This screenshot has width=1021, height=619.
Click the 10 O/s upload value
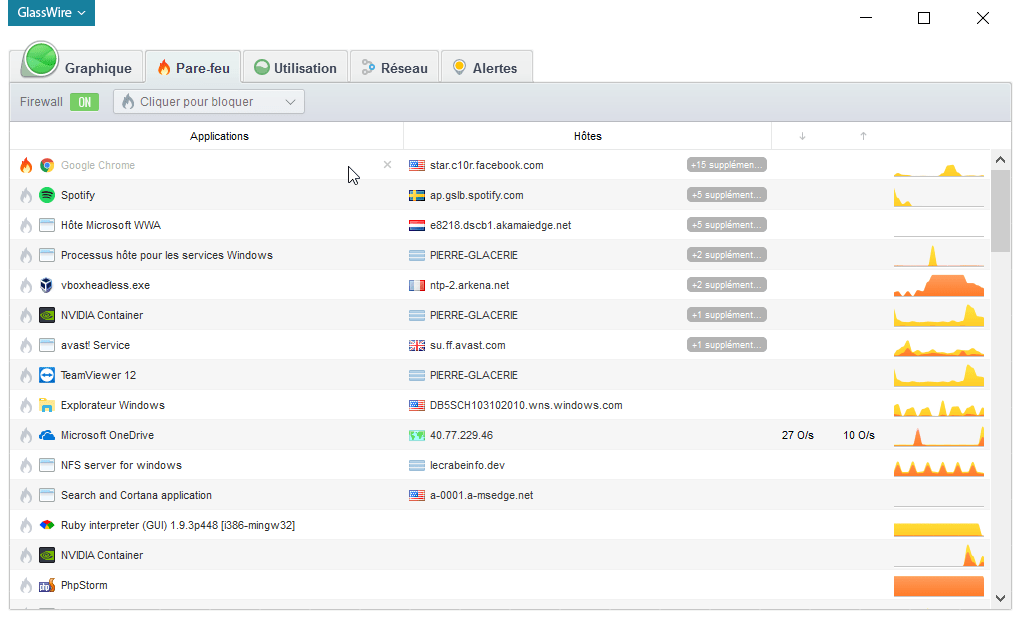[x=859, y=435]
